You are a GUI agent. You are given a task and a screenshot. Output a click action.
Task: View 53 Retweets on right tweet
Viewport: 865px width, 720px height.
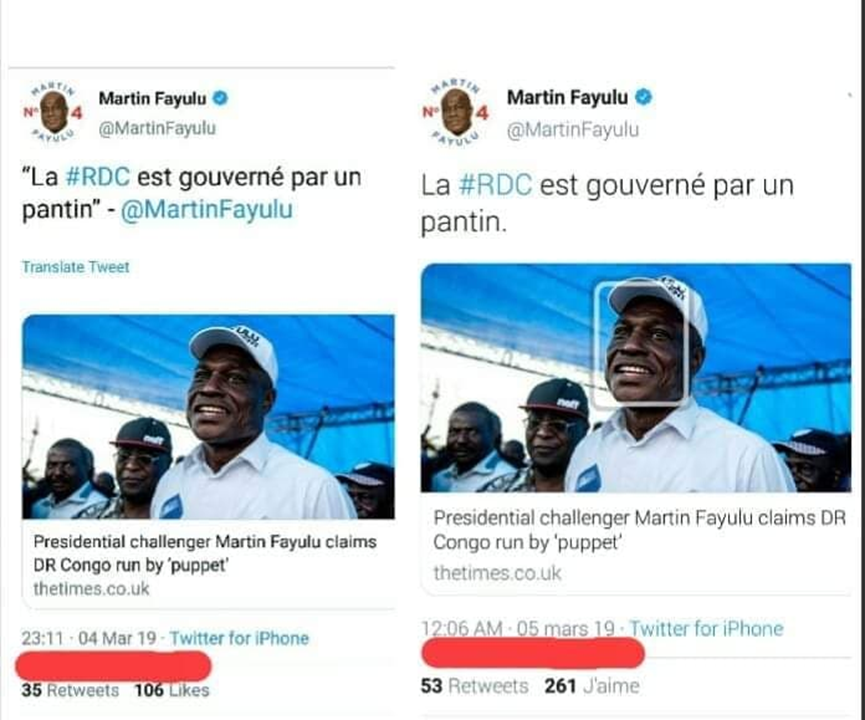[474, 686]
